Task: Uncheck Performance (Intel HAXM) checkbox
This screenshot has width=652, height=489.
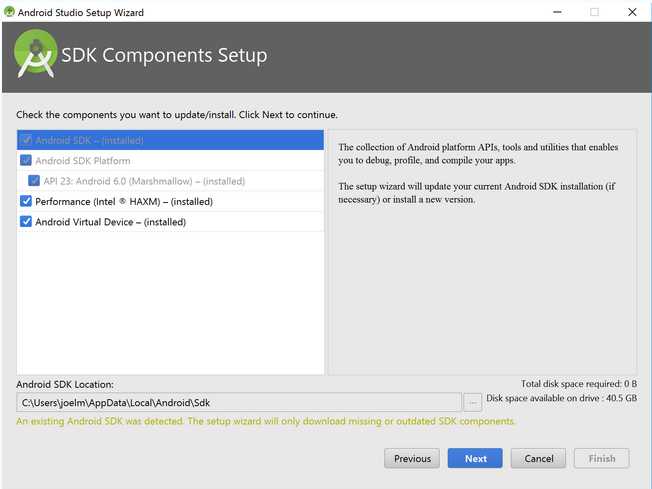Action: 26,201
